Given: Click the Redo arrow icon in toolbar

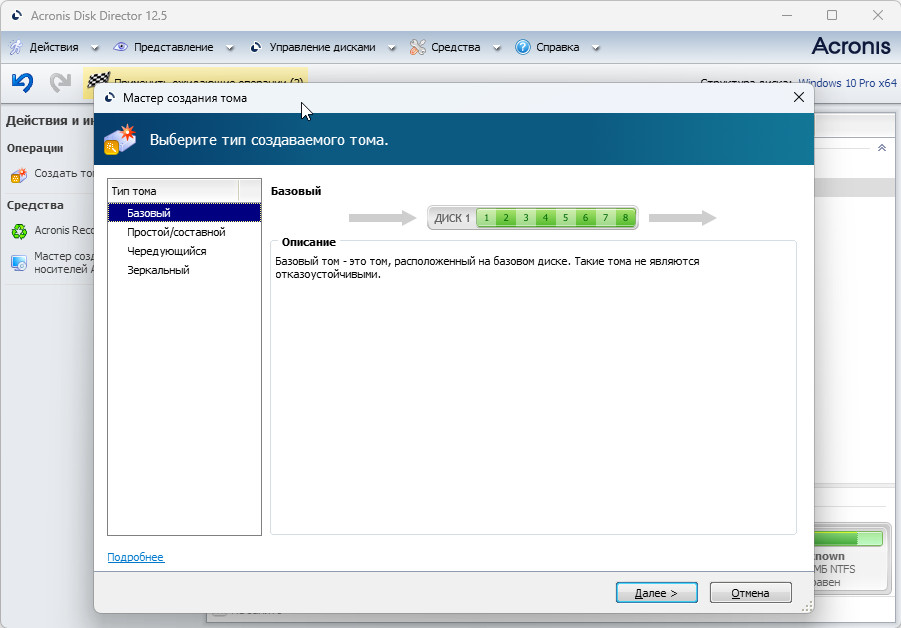Looking at the screenshot, I should [60, 83].
